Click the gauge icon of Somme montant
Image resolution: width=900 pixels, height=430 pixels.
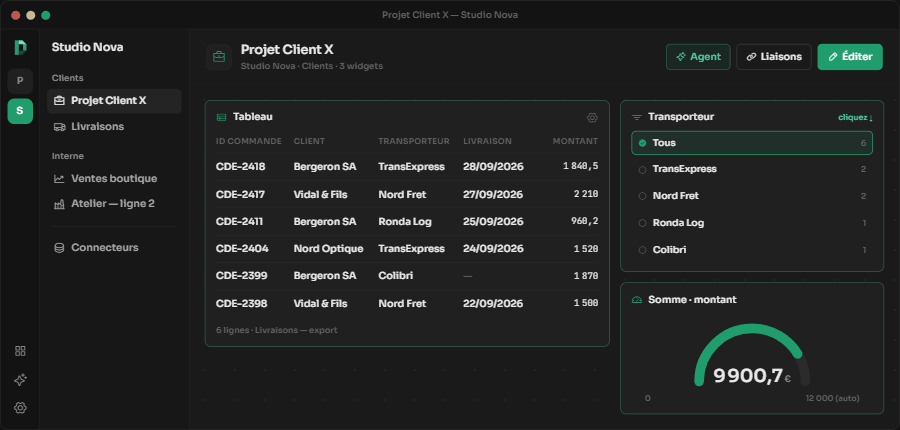[637, 300]
